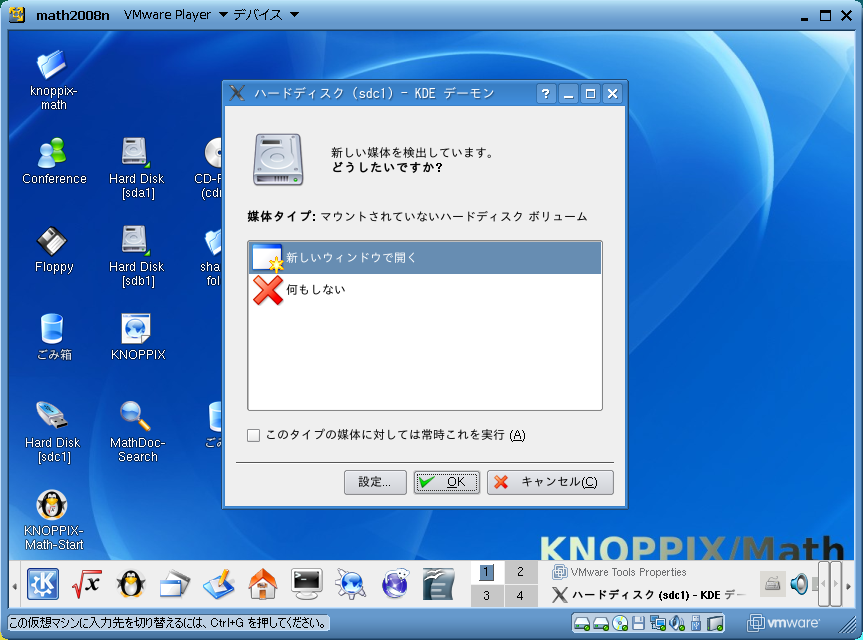Click the floppy device icon in the VMware status bar
Viewport: 863px width, 640px height.
point(638,623)
